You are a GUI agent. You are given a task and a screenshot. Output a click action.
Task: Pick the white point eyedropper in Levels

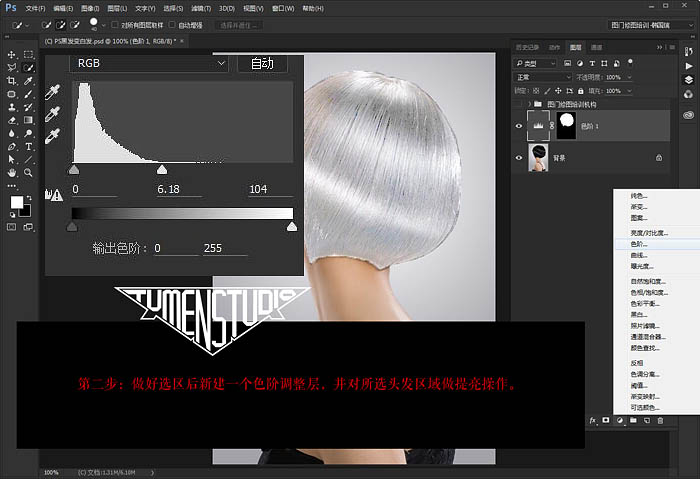(53, 136)
